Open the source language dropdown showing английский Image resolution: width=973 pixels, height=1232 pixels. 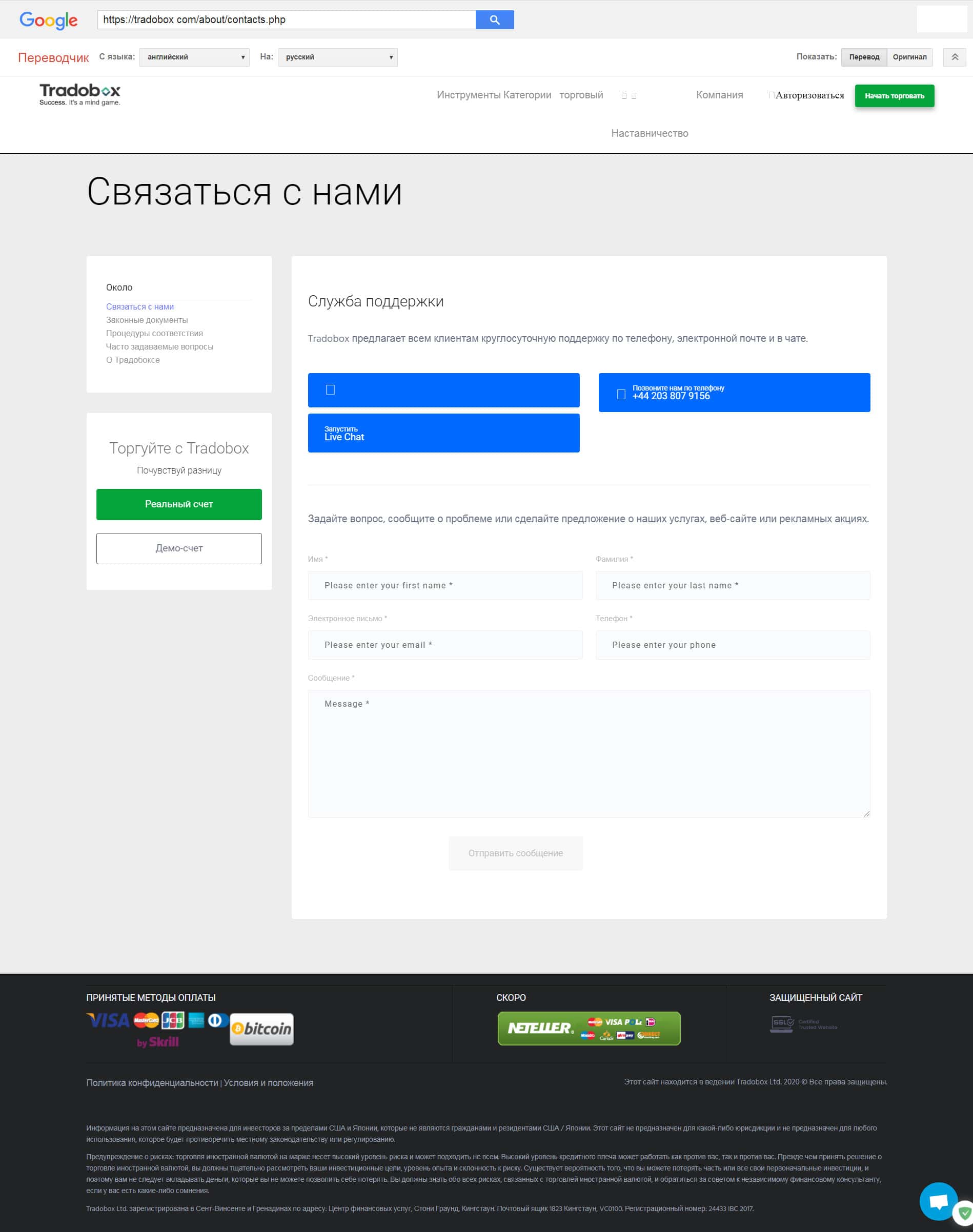194,57
